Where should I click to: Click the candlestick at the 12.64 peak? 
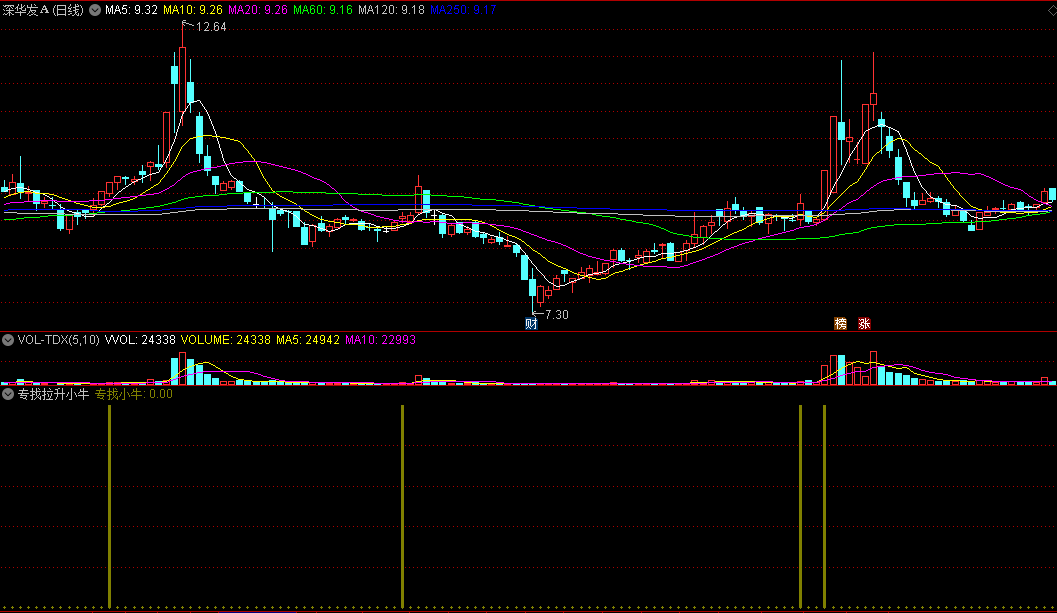click(x=183, y=74)
